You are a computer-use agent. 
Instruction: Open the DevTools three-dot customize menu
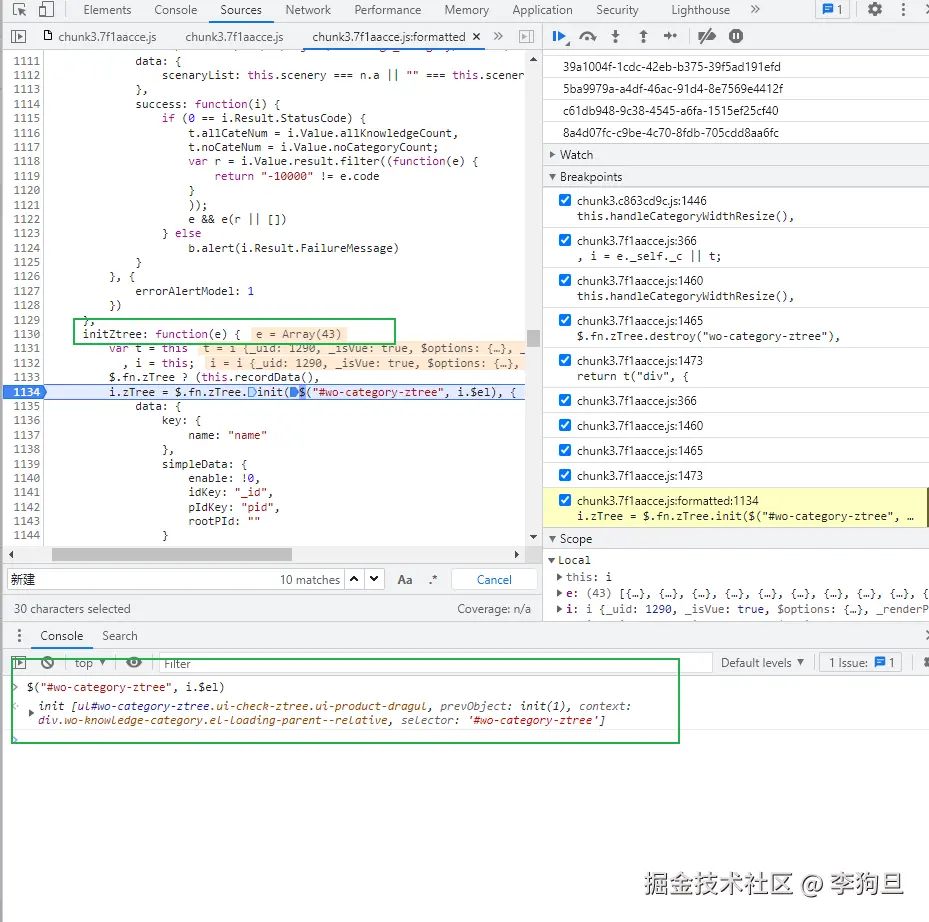click(903, 9)
